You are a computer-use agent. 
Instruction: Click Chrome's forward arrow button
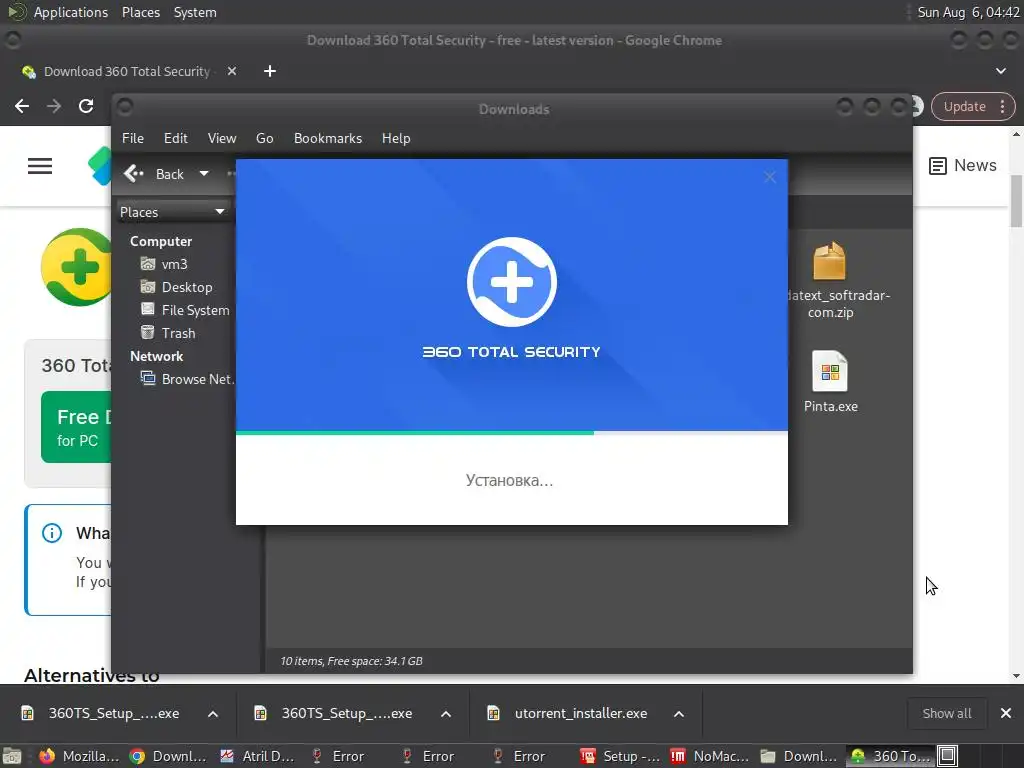pos(54,106)
